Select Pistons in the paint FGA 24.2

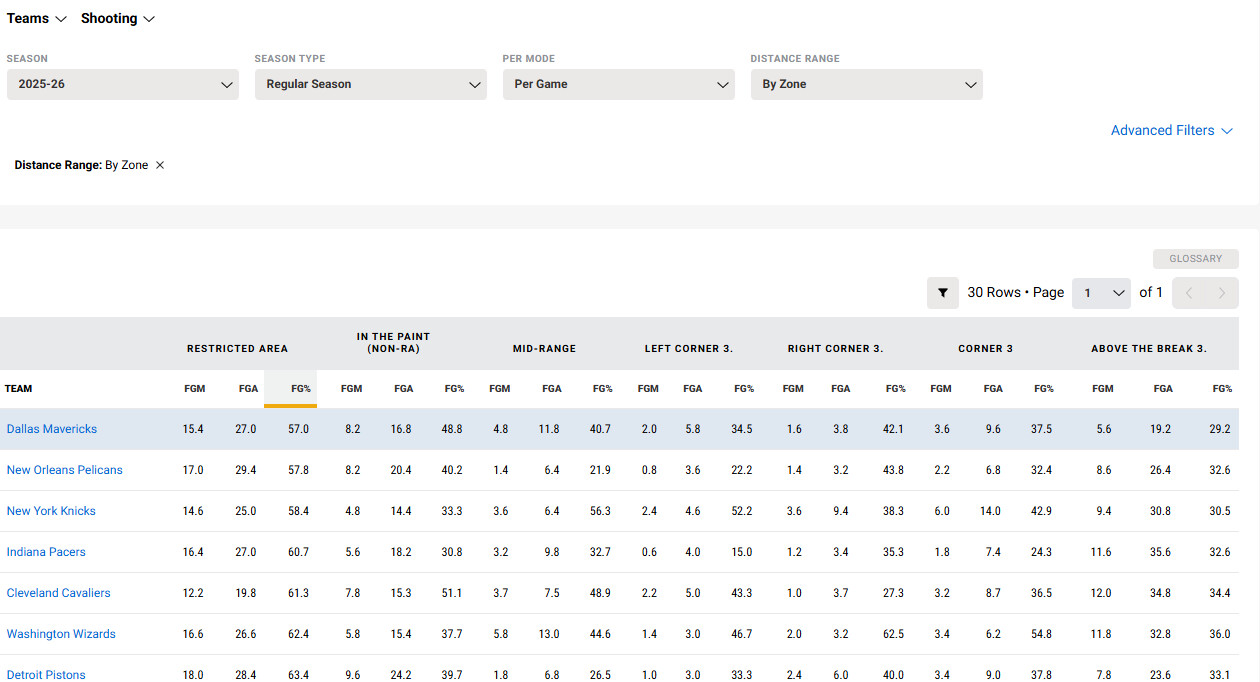pos(401,675)
